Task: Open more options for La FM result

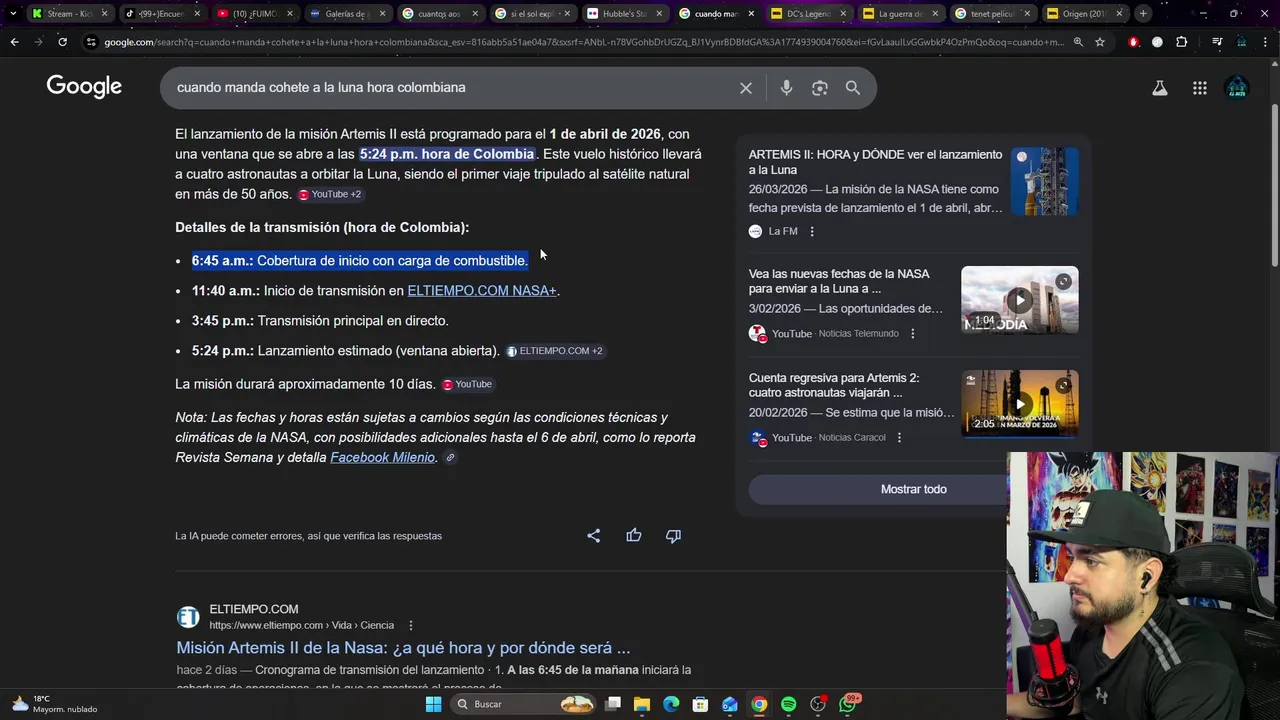Action: point(812,232)
